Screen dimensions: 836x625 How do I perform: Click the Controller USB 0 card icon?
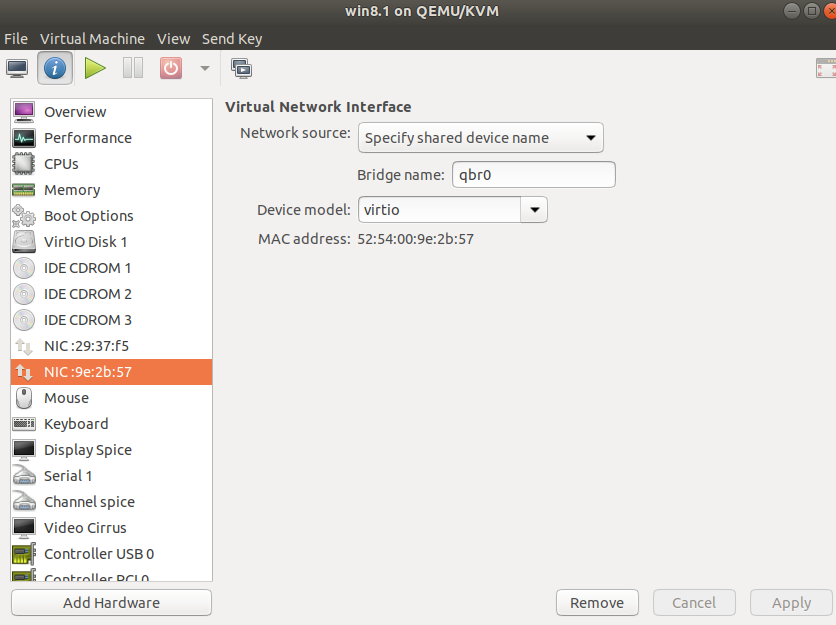coord(24,554)
